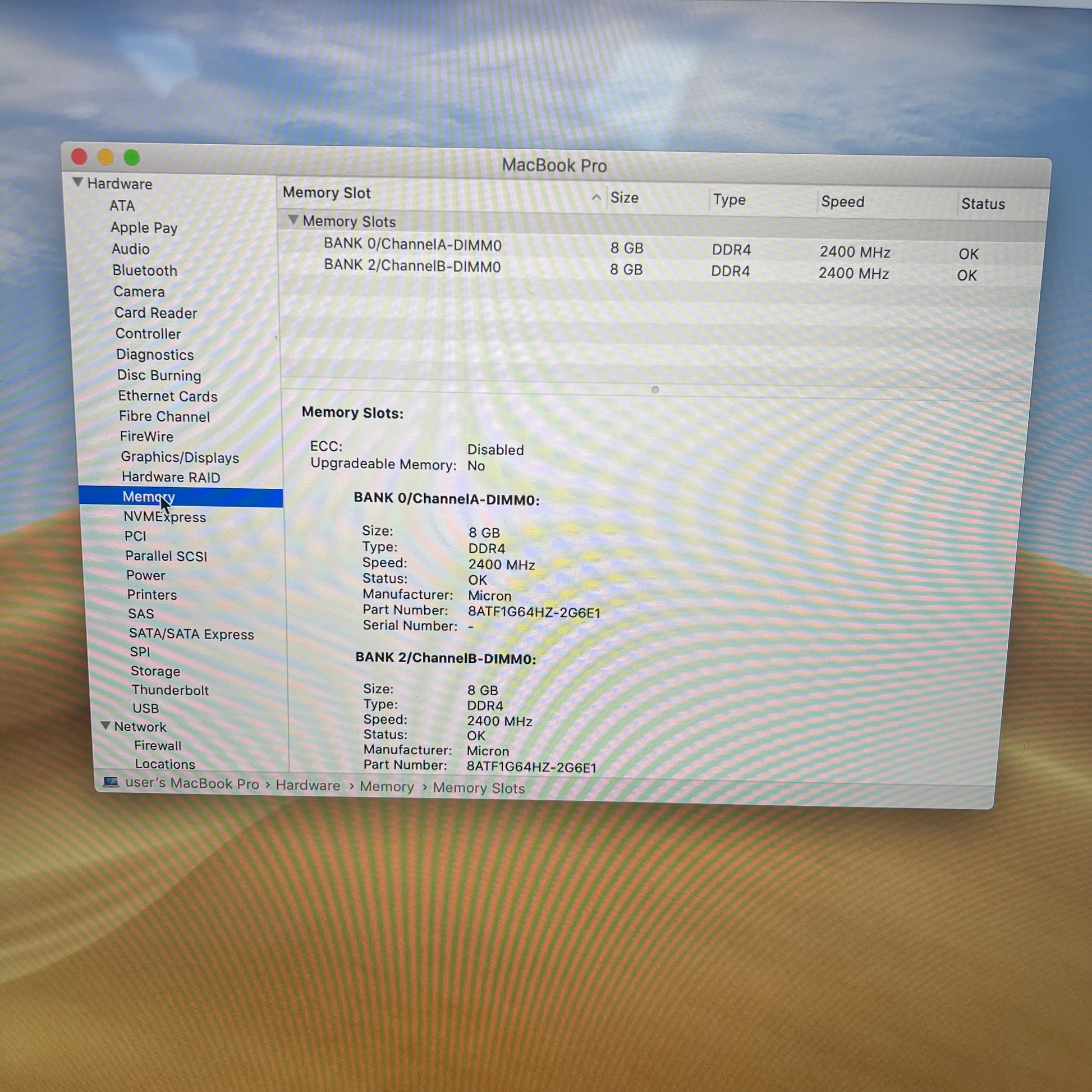The image size is (1092, 1092).
Task: Click the BANK 2/ChannelB-DIMM0 details heading
Action: point(446,658)
